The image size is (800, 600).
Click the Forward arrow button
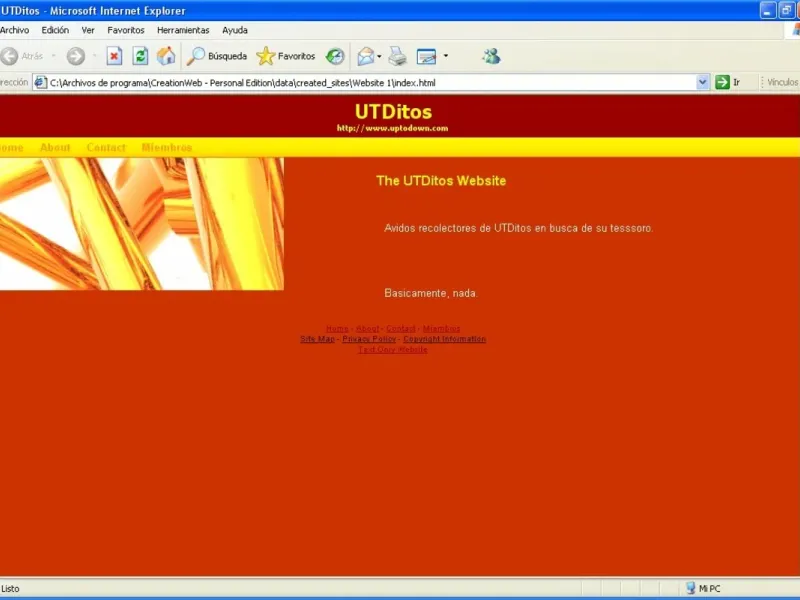pyautogui.click(x=76, y=56)
